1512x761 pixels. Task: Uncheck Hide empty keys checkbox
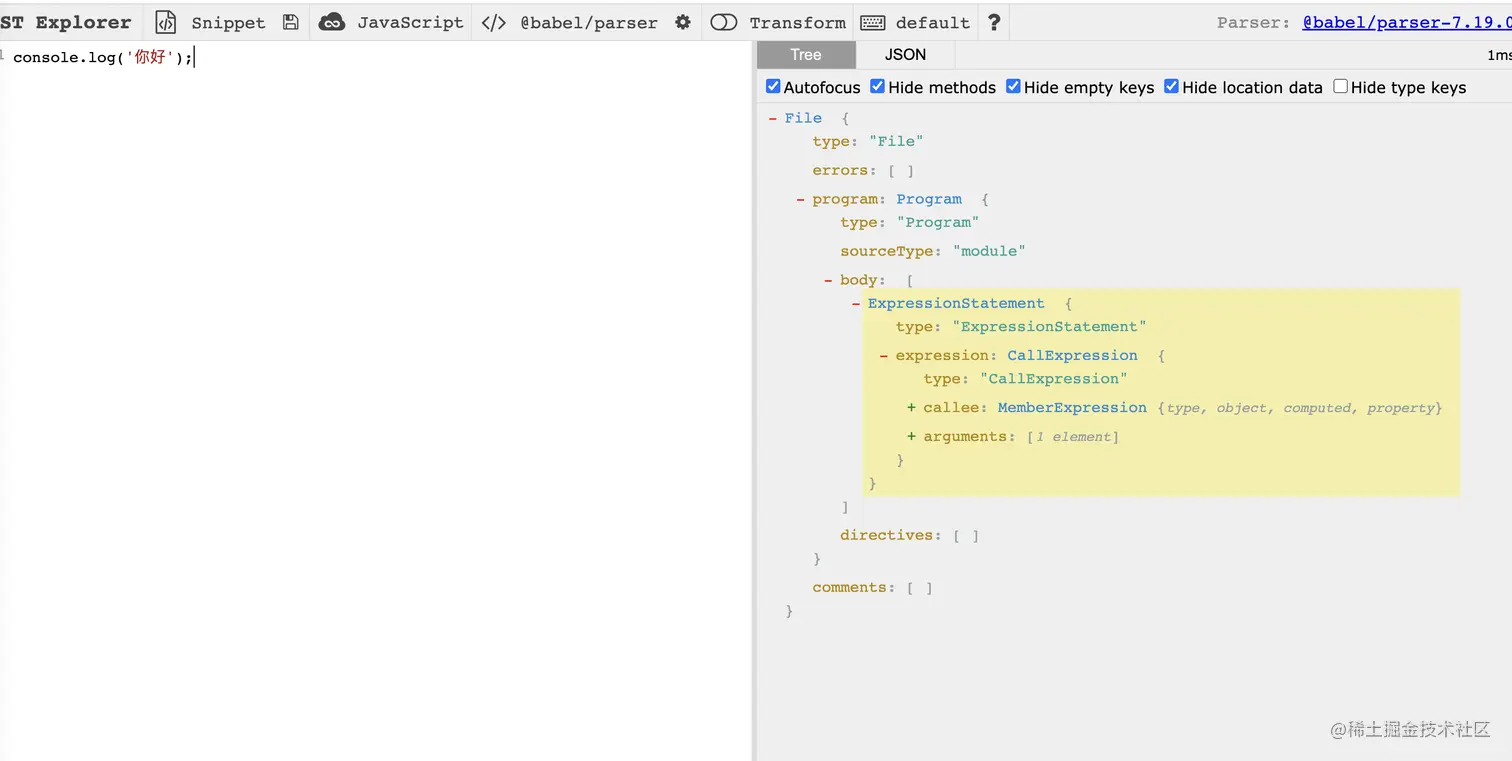click(1013, 87)
